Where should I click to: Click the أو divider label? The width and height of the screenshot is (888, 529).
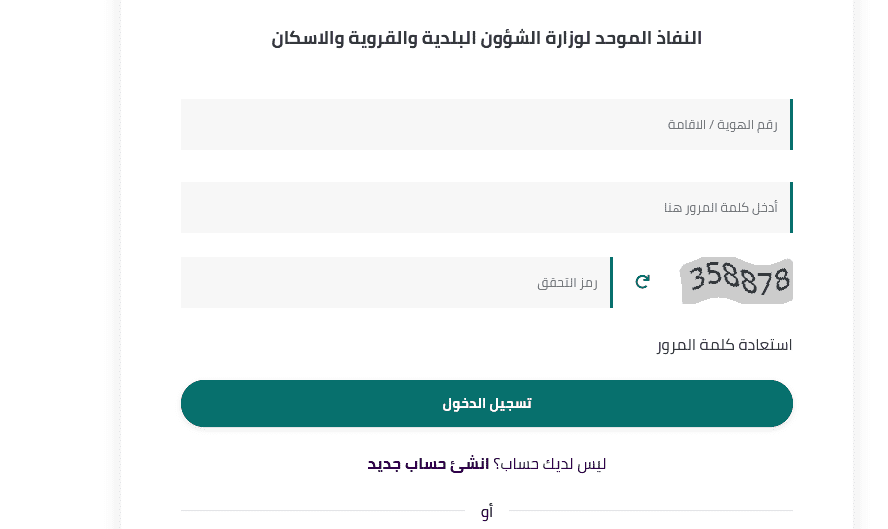[x=486, y=511]
